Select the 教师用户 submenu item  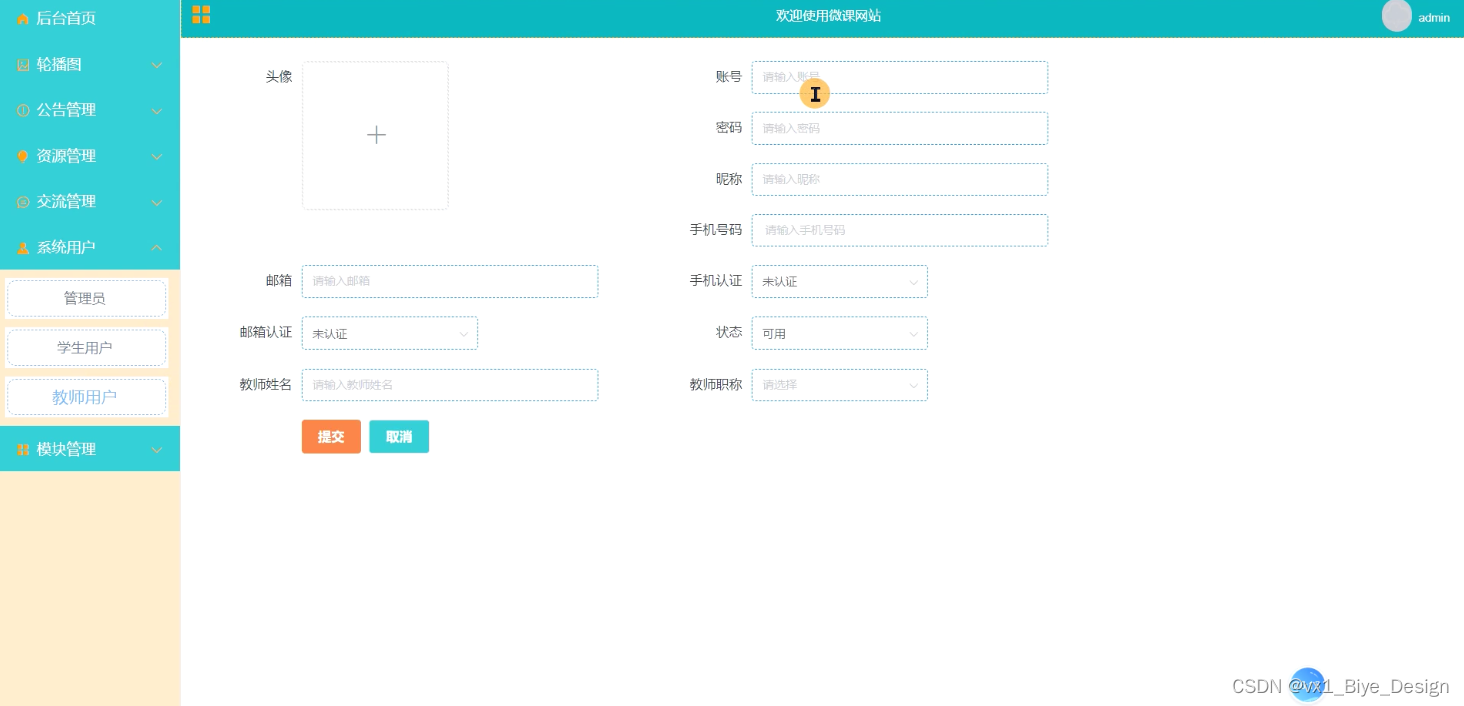point(86,397)
